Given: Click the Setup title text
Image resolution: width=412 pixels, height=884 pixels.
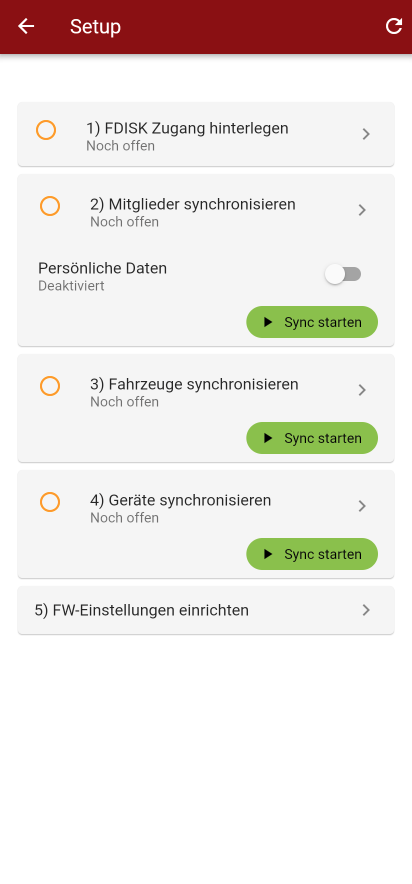Looking at the screenshot, I should pos(95,26).
